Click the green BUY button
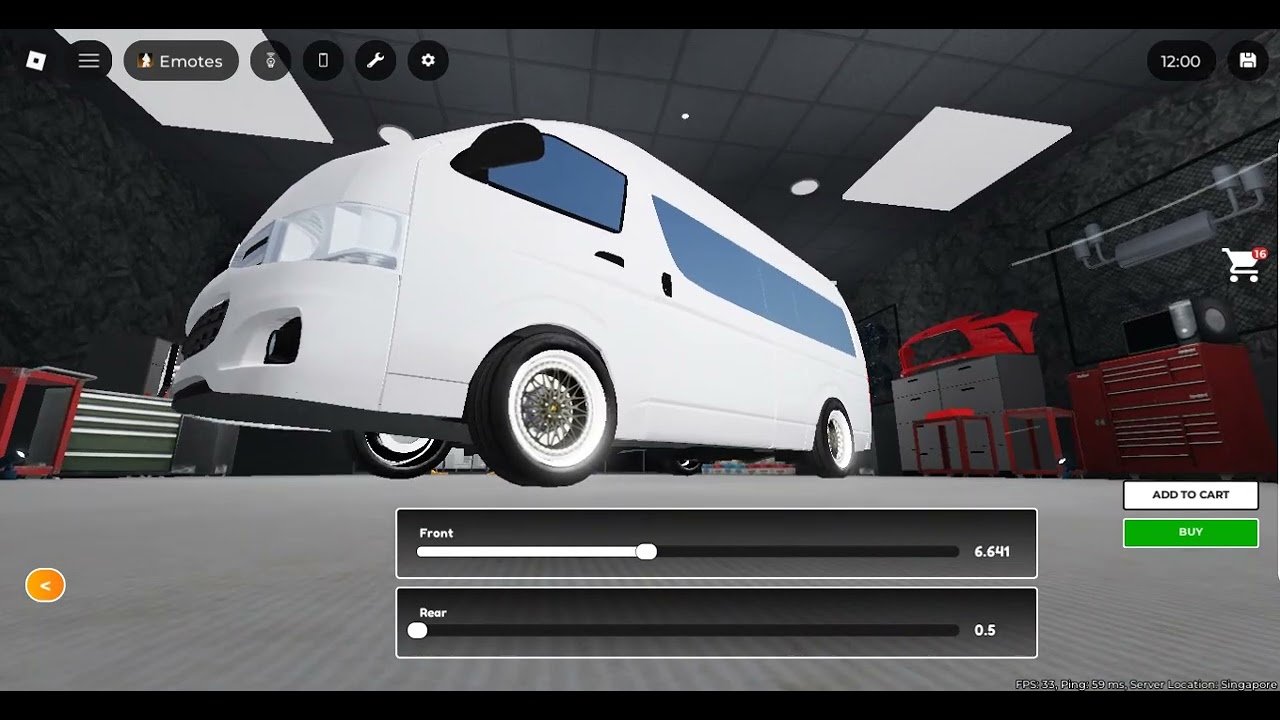 point(1191,532)
